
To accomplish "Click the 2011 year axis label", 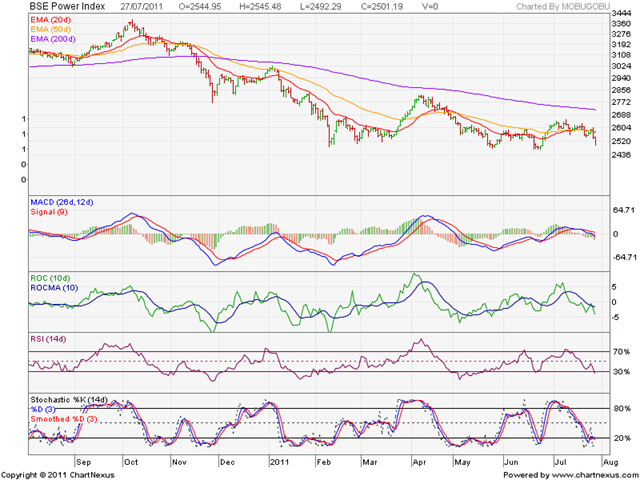I will click(280, 462).
